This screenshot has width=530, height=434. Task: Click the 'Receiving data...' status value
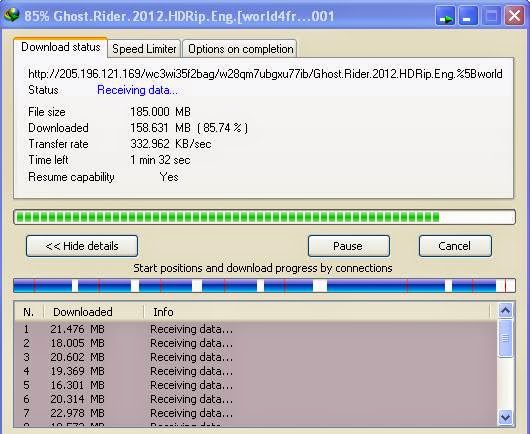[137, 90]
